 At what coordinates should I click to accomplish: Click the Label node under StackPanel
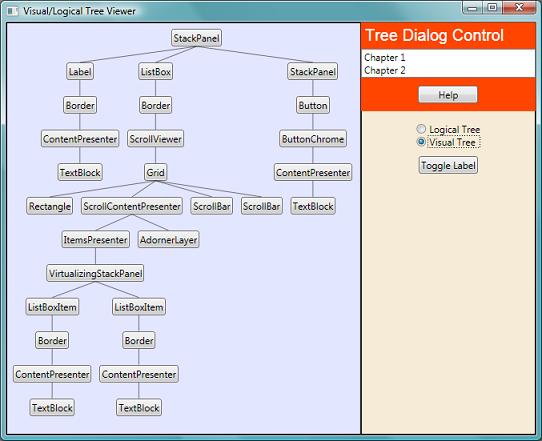[x=80, y=72]
